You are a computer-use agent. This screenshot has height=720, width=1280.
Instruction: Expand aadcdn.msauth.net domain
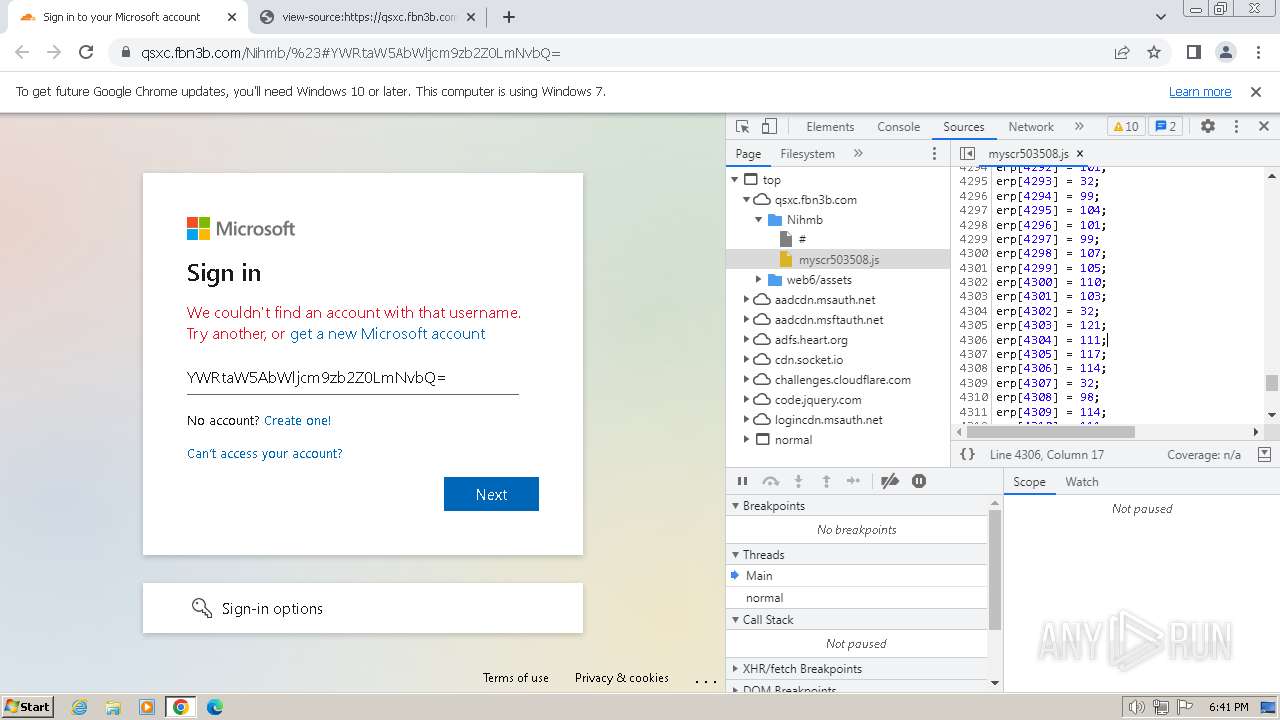click(x=746, y=300)
